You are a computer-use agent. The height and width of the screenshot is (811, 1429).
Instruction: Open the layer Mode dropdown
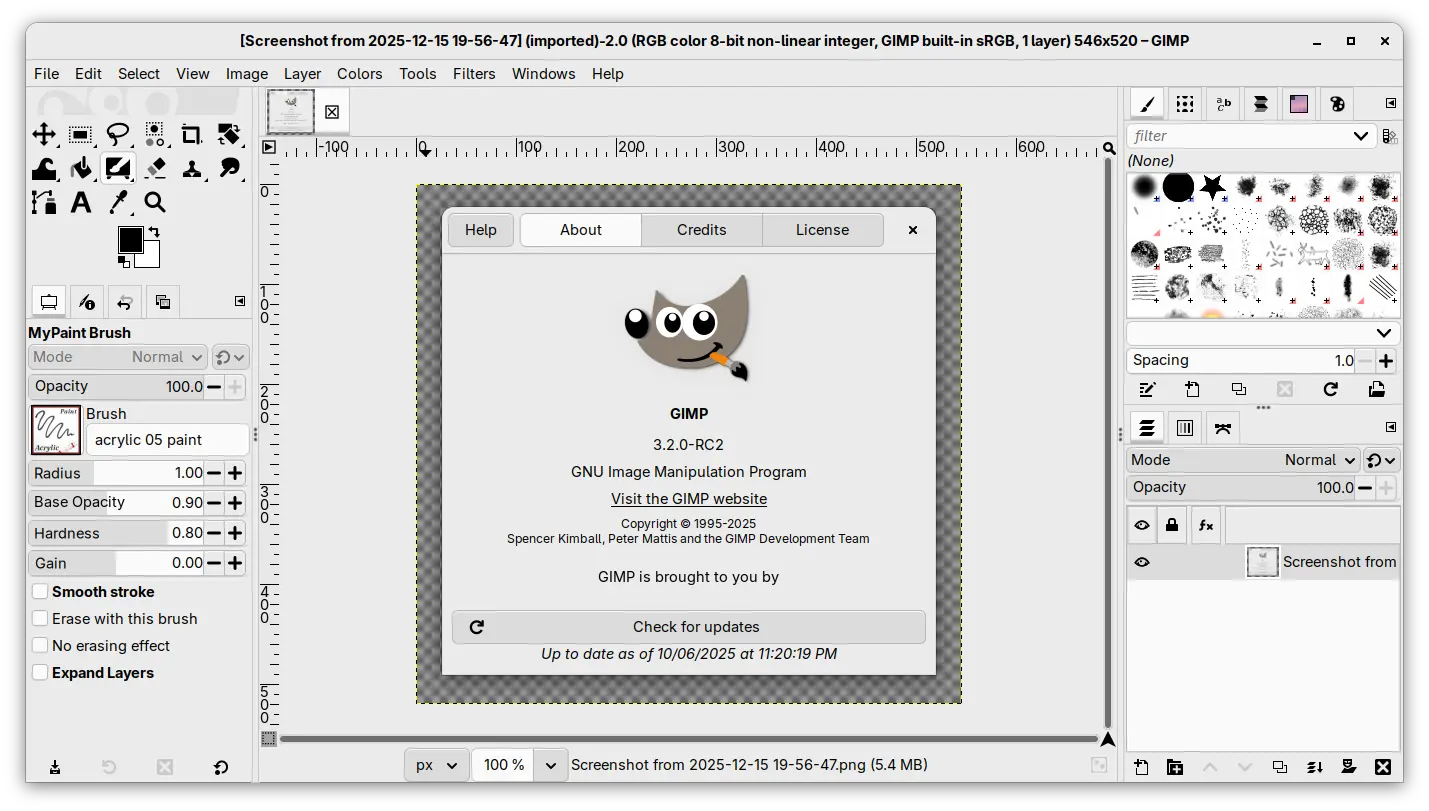point(1318,460)
